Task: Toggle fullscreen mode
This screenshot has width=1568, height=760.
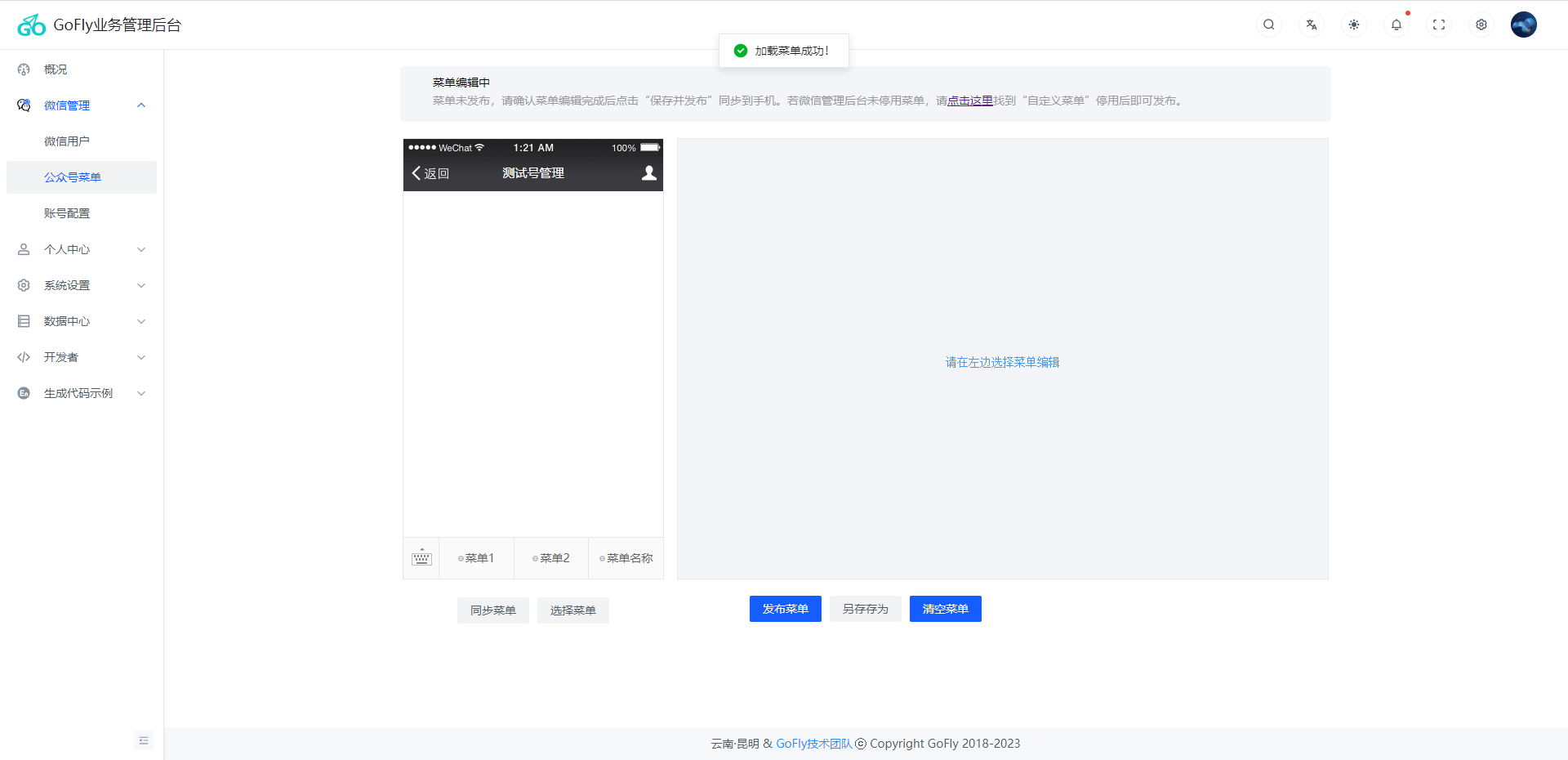Action: pos(1439,25)
